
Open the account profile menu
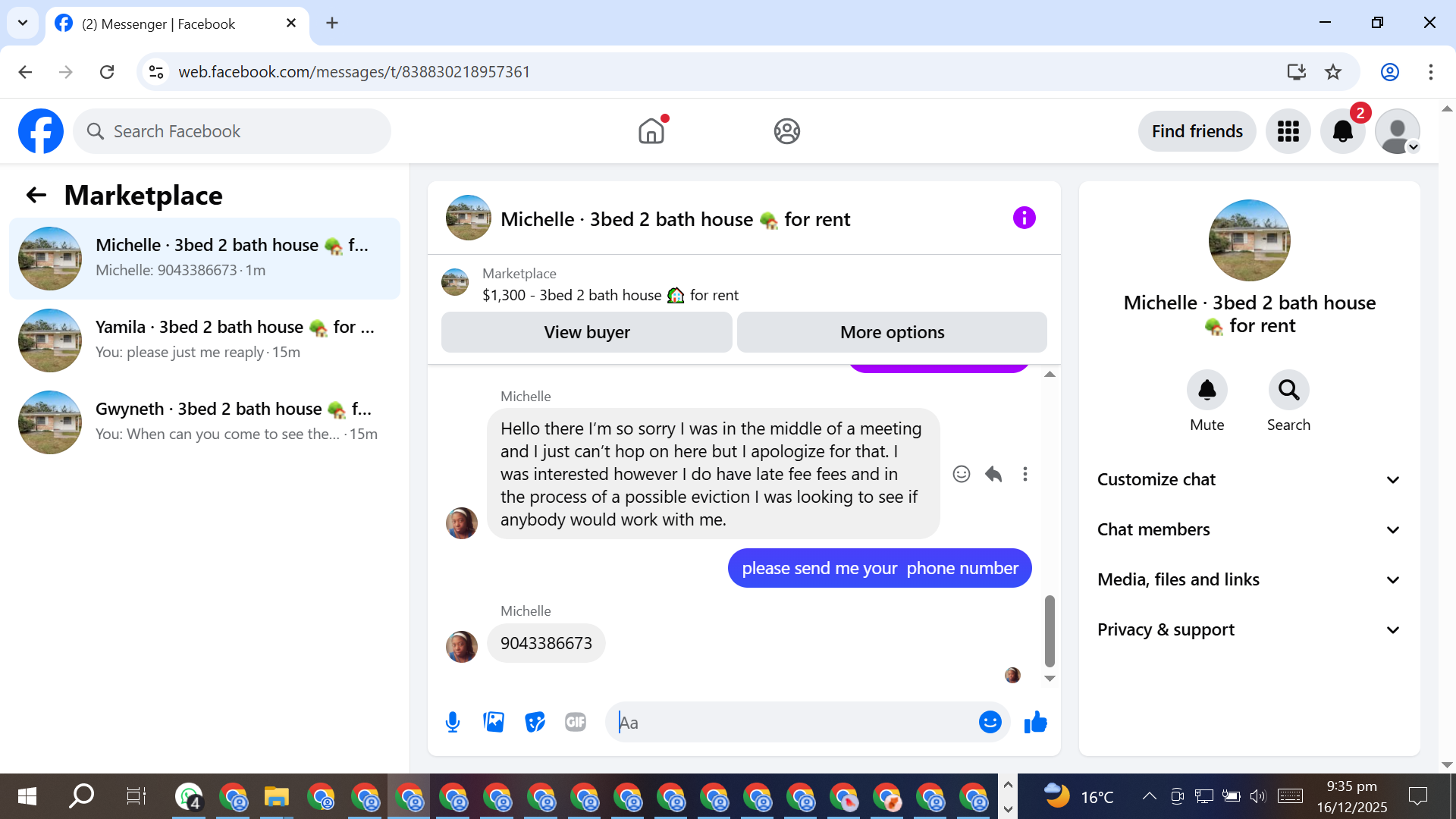click(x=1398, y=131)
